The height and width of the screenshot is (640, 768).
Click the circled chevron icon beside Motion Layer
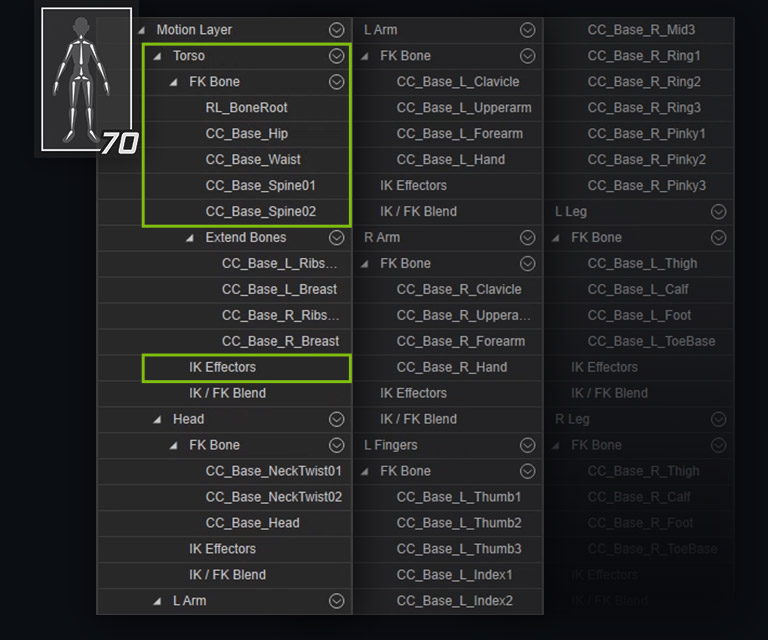click(337, 30)
